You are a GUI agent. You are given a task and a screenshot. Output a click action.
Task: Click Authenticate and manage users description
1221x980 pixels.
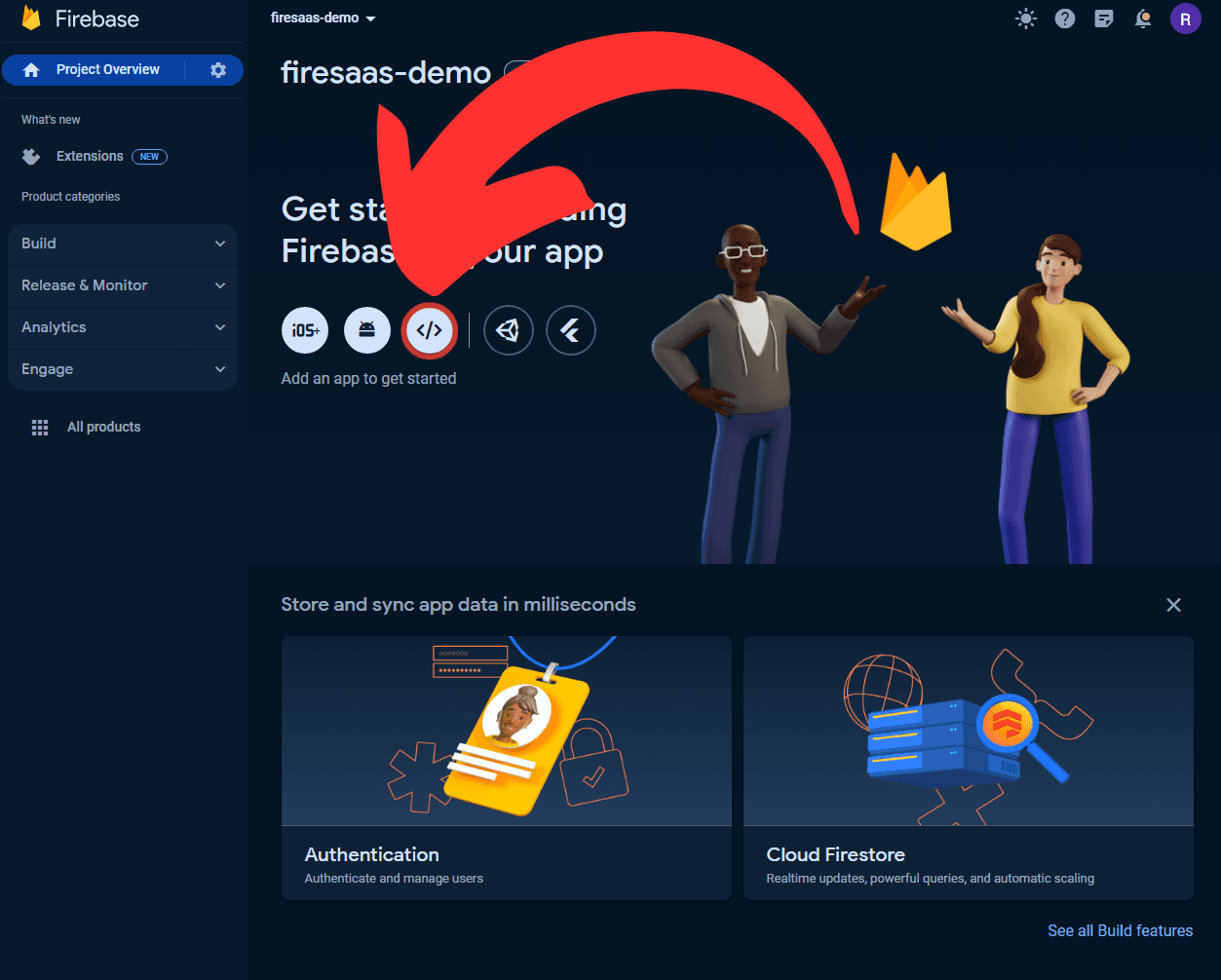[394, 879]
